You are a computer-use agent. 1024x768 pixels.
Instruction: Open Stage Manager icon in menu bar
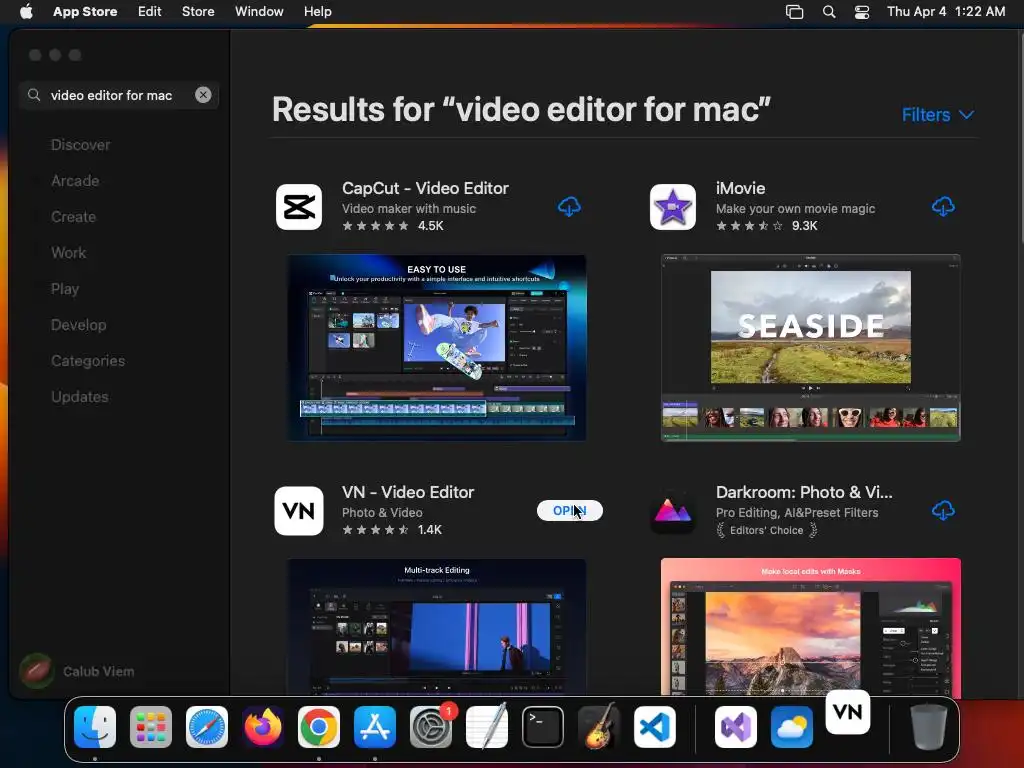[794, 11]
